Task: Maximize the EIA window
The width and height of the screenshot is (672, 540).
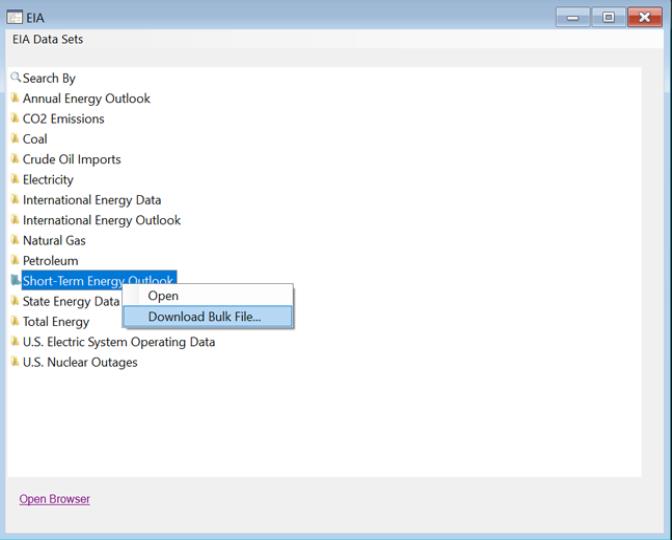Action: coord(608,17)
